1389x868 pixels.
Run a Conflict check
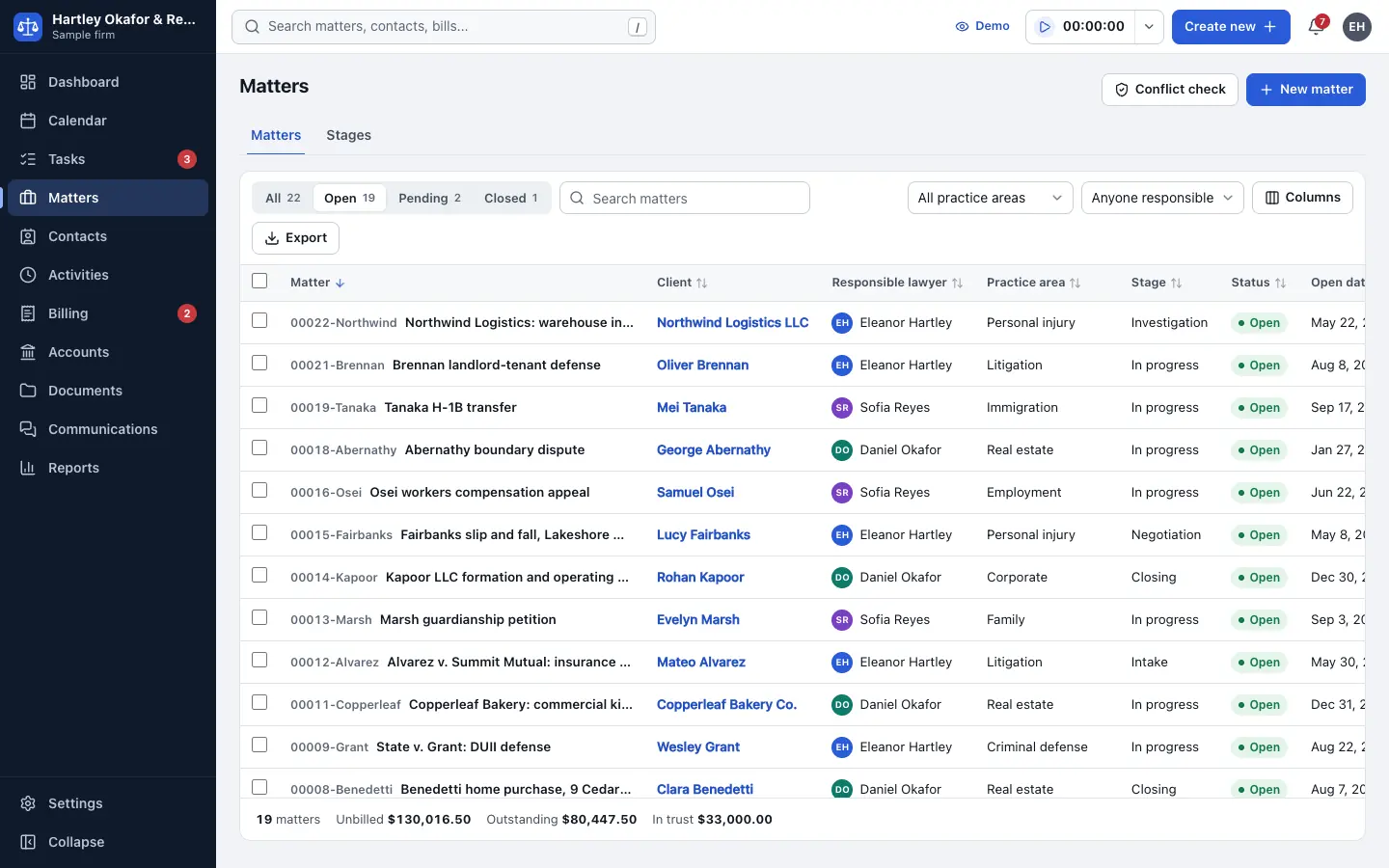1169,90
